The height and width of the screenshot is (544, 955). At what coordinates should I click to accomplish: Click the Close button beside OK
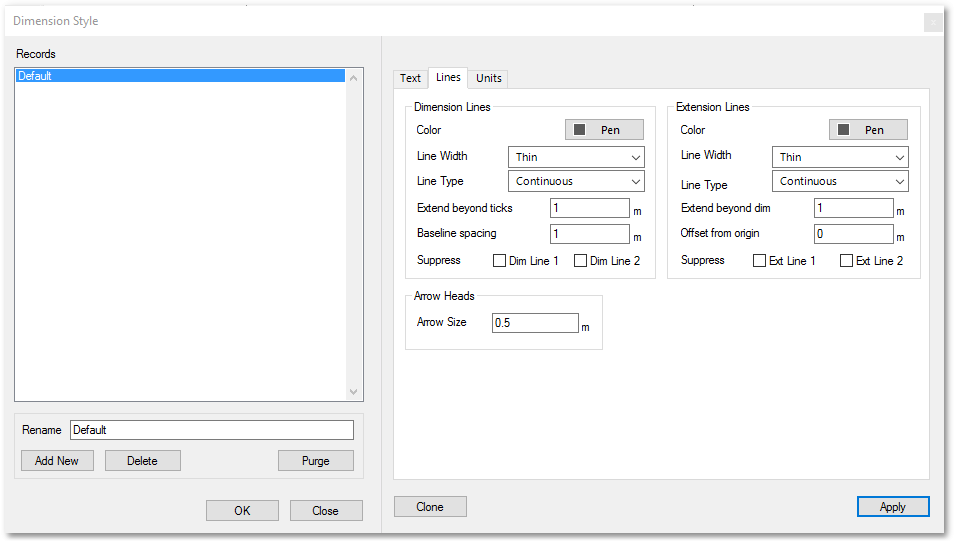pos(326,510)
